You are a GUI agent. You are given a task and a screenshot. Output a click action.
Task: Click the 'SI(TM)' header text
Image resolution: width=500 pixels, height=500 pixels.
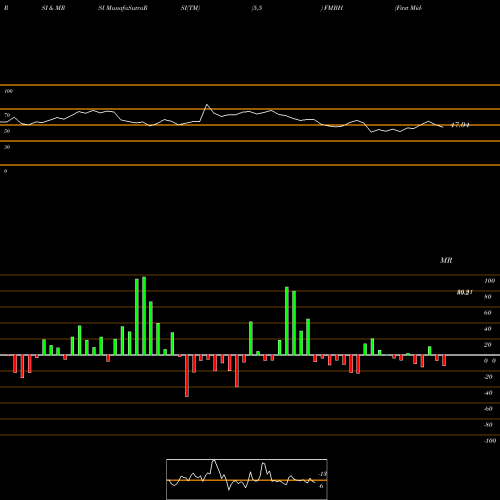(190, 8)
